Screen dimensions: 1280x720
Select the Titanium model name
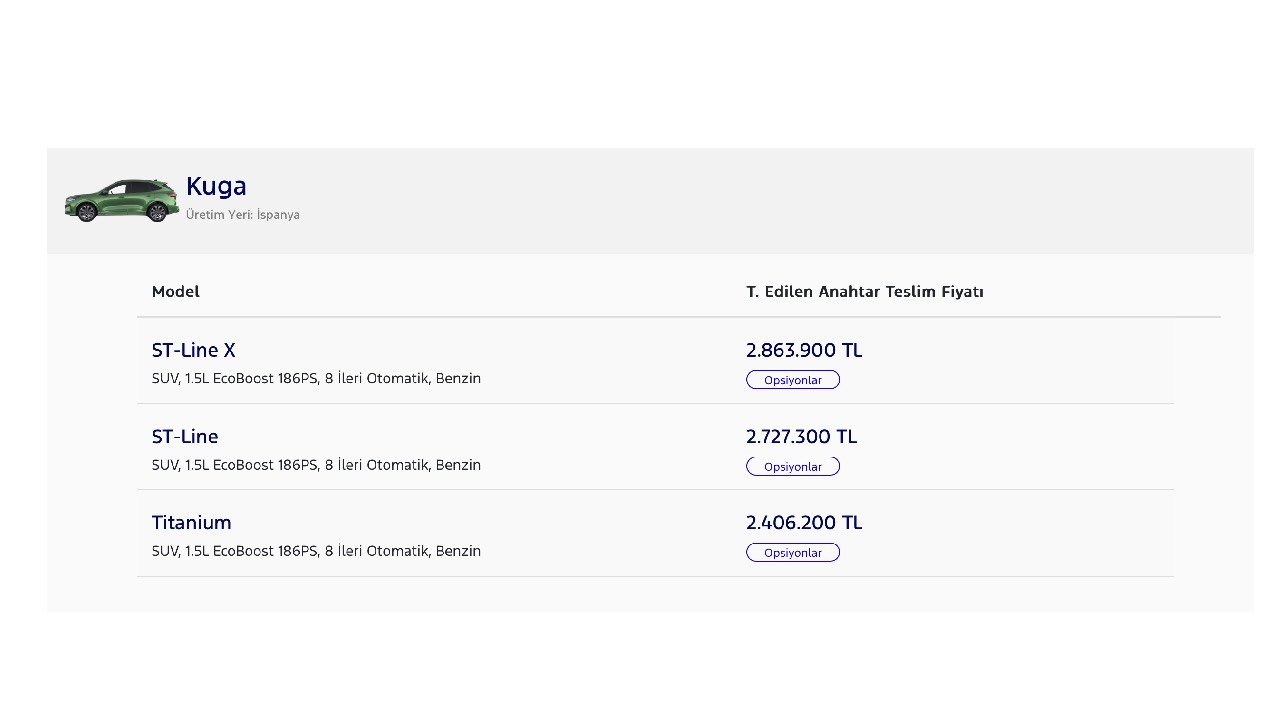[x=192, y=522]
